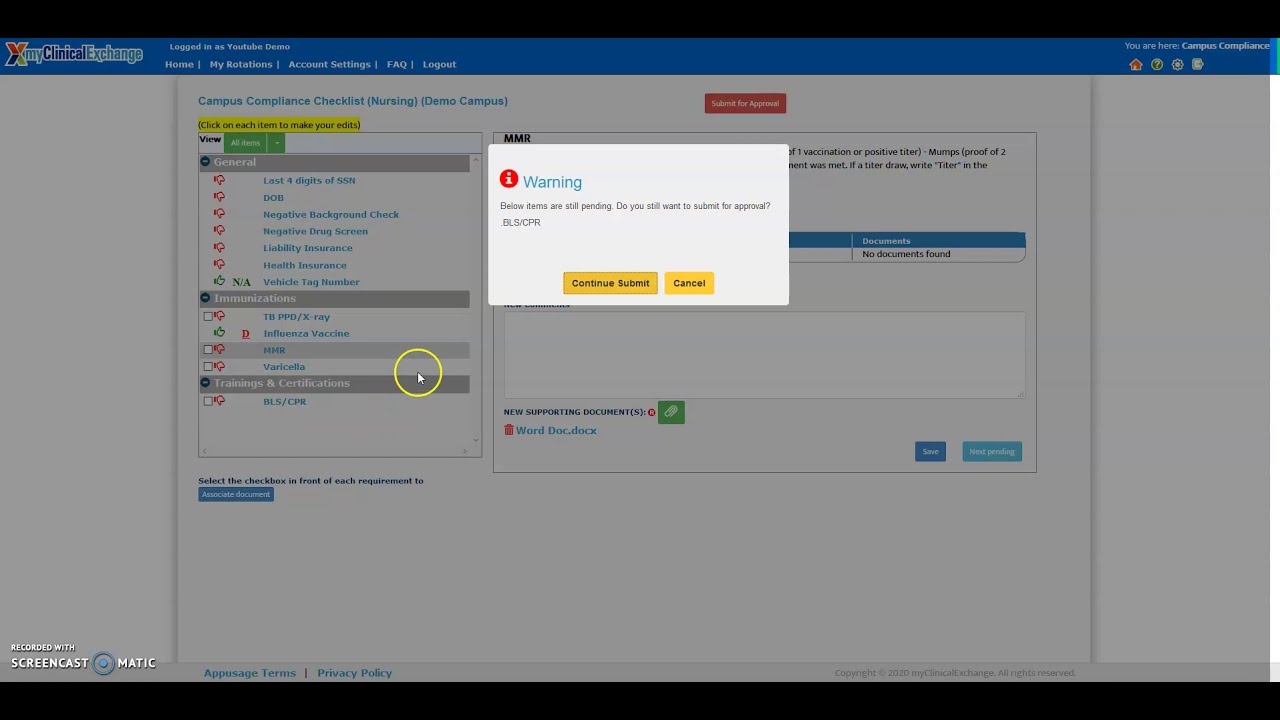This screenshot has width=1280, height=720.
Task: Click the green paperclip attachment icon
Action: tap(671, 412)
